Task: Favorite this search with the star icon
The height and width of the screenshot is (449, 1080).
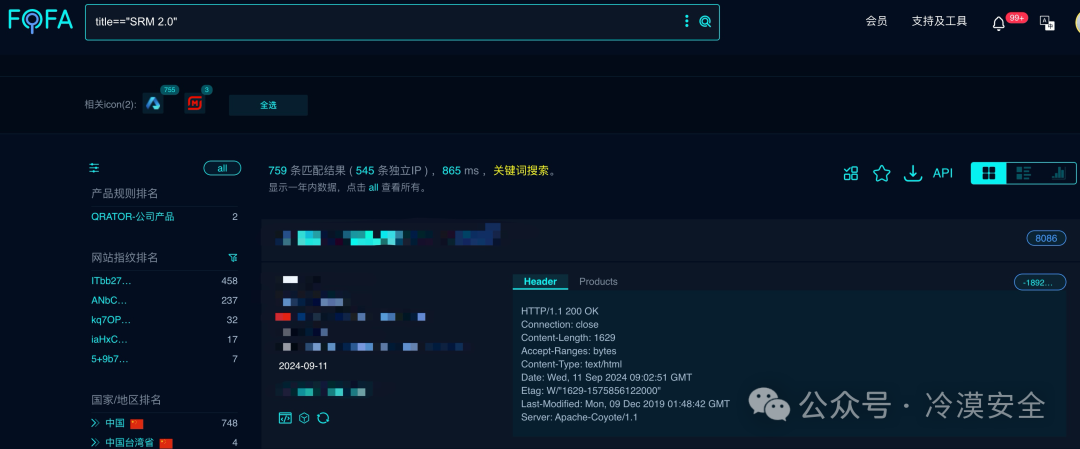Action: (x=882, y=174)
